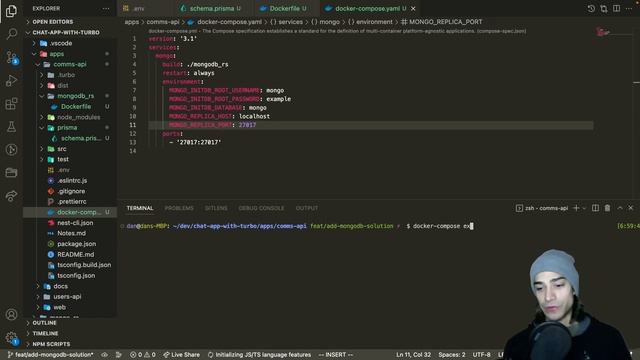Screen dimensions: 640x360
Task: Open the Source Control view
Action: [11, 57]
